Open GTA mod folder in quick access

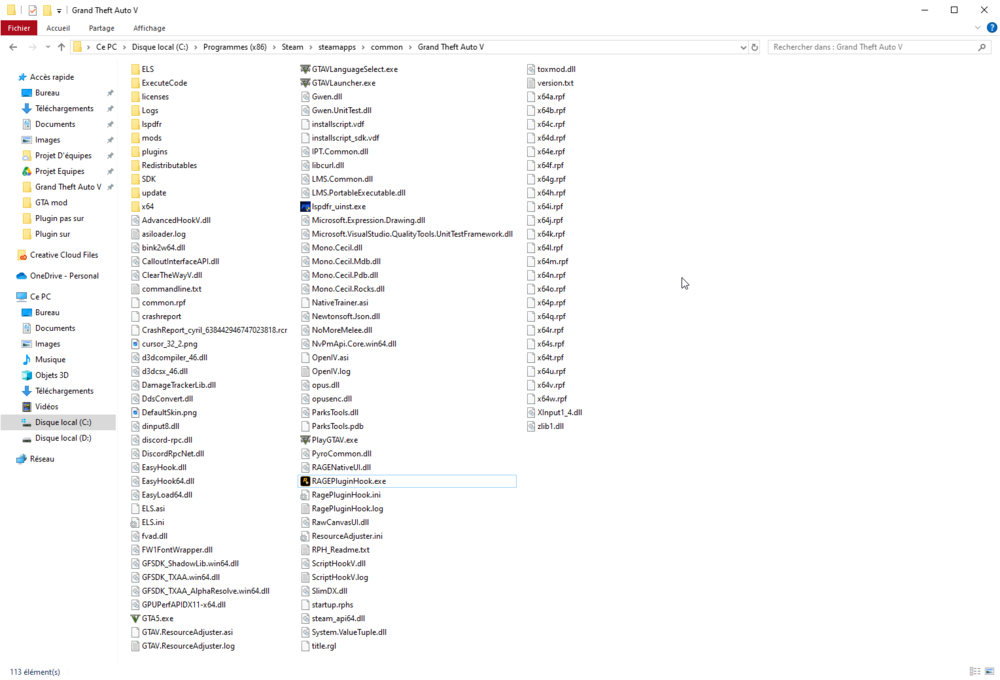[51, 203]
